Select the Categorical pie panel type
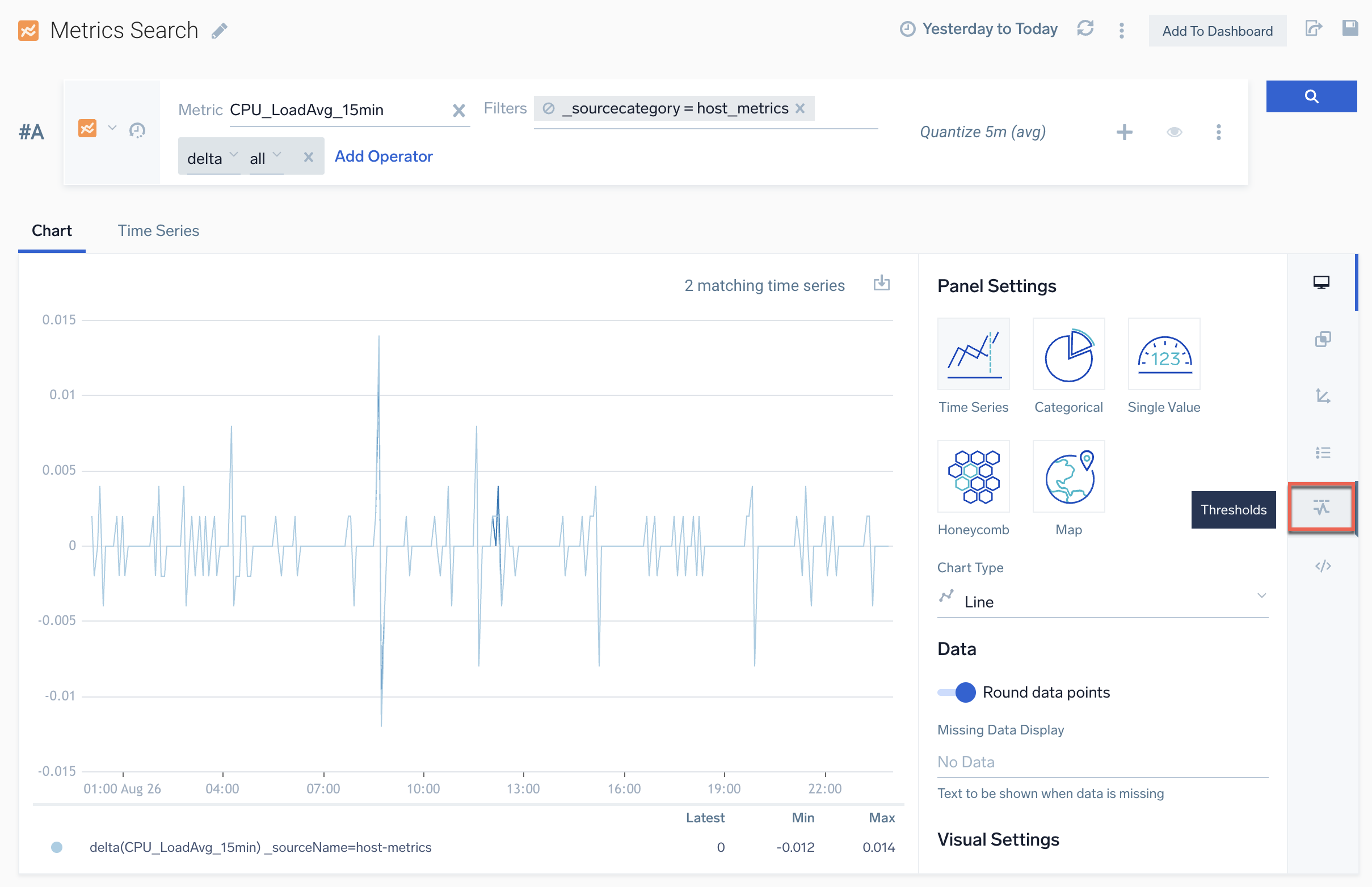Image resolution: width=1372 pixels, height=887 pixels. click(1068, 354)
